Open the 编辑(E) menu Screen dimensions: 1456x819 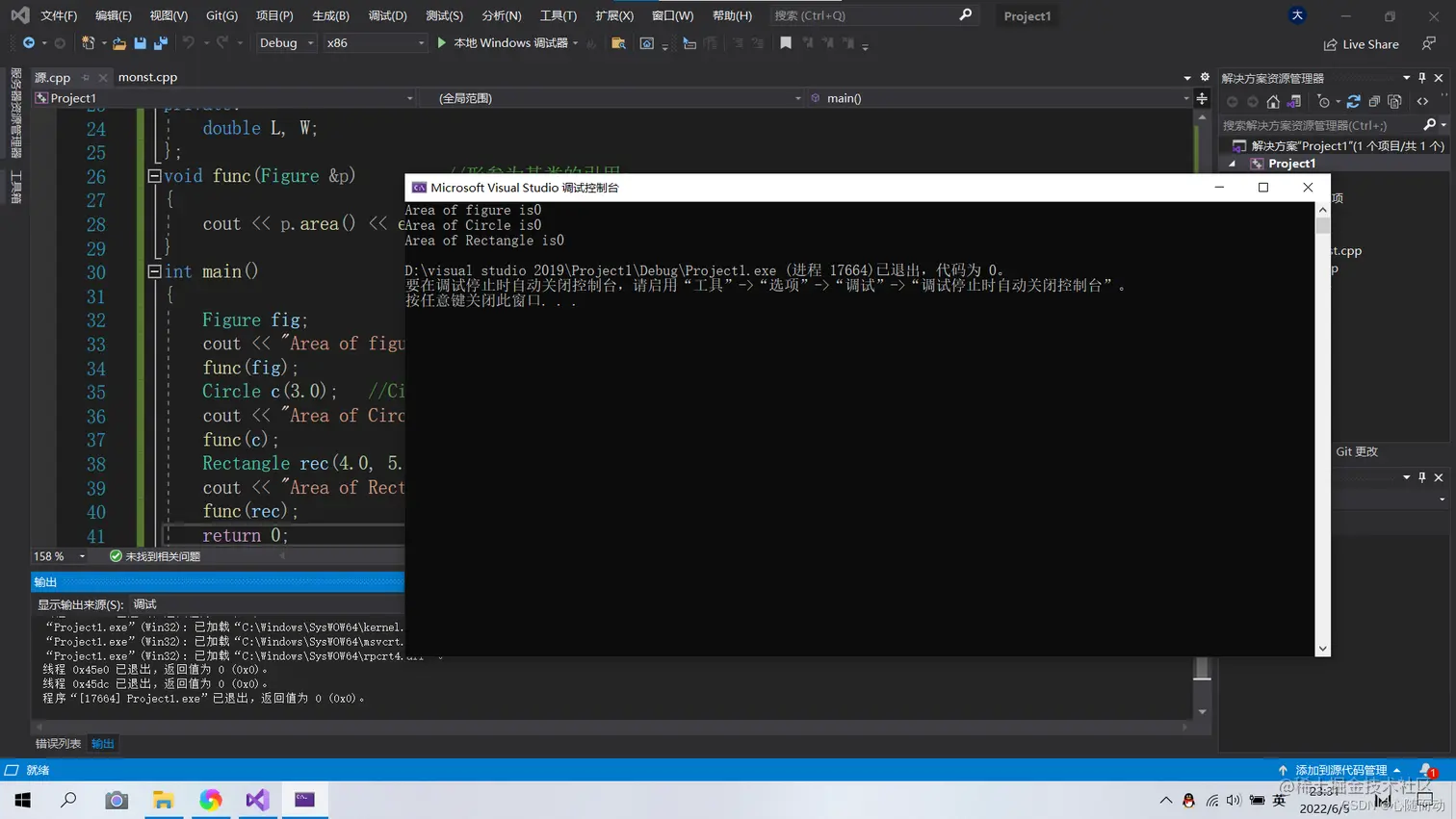[x=114, y=15]
